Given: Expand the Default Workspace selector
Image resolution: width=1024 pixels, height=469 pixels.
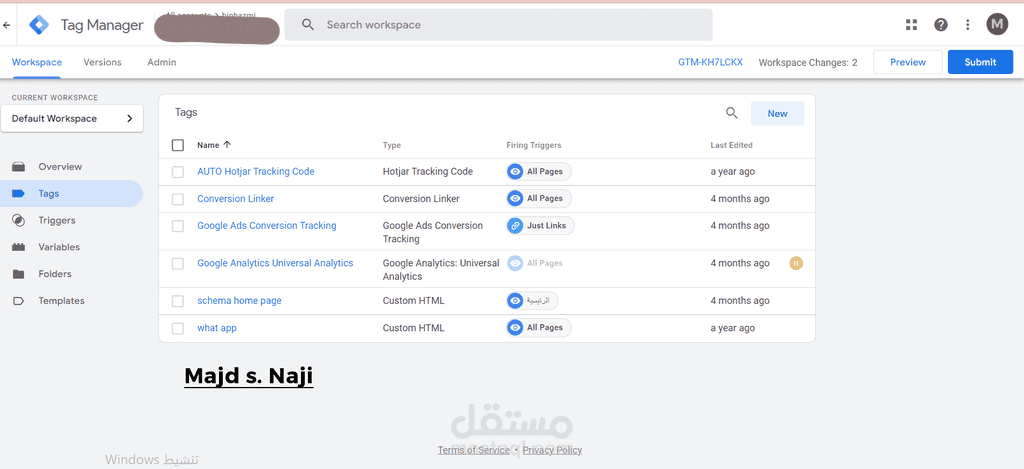Looking at the screenshot, I should tap(72, 118).
